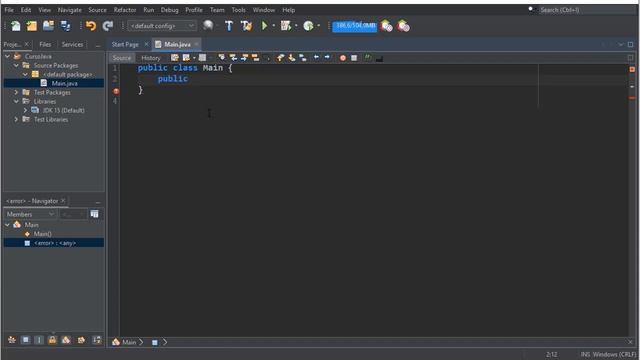640x360 pixels.
Task: Open the <default config> dropdown
Action: pyautogui.click(x=162, y=26)
